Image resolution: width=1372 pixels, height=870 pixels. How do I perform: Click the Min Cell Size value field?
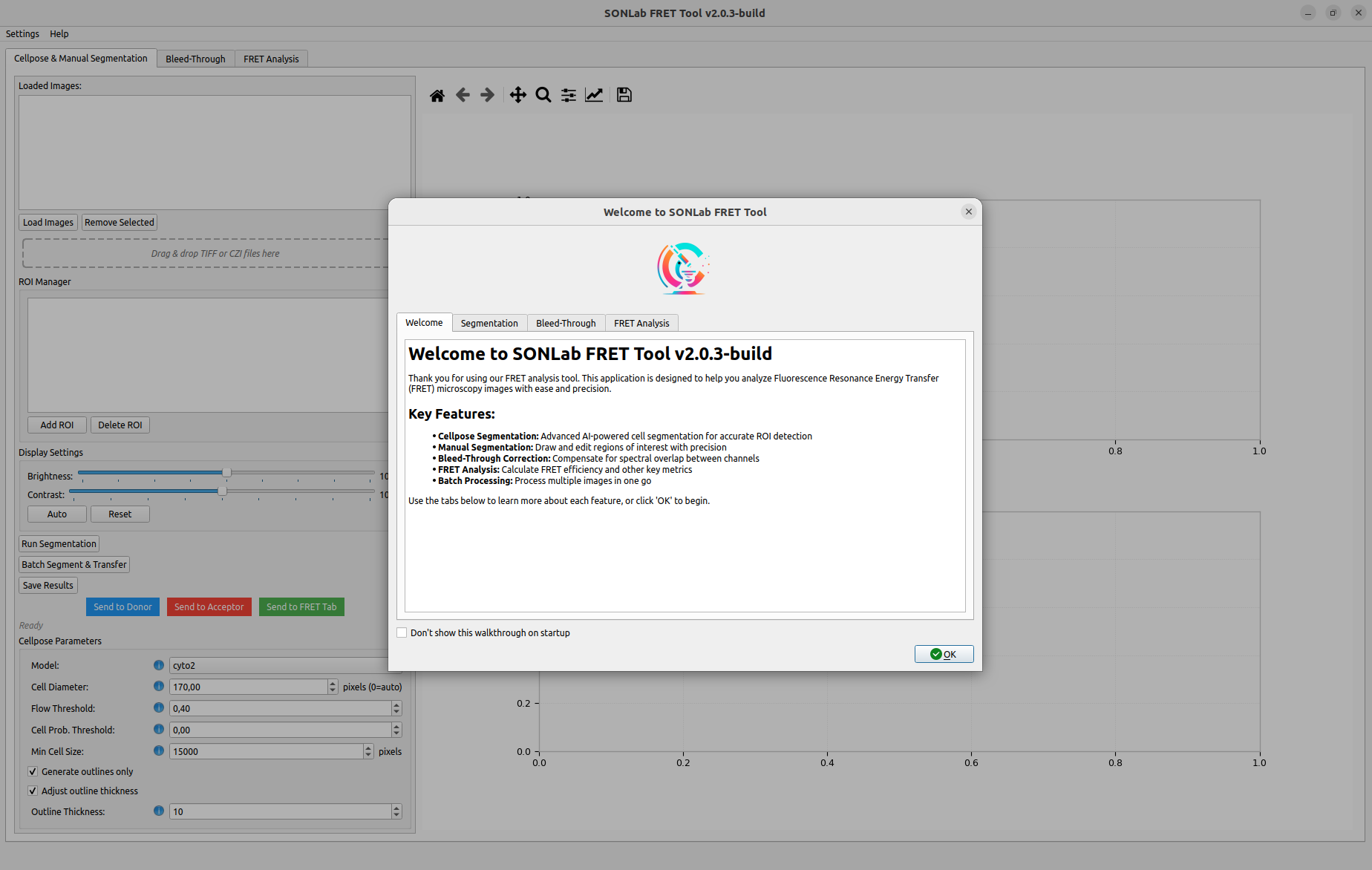coord(267,751)
